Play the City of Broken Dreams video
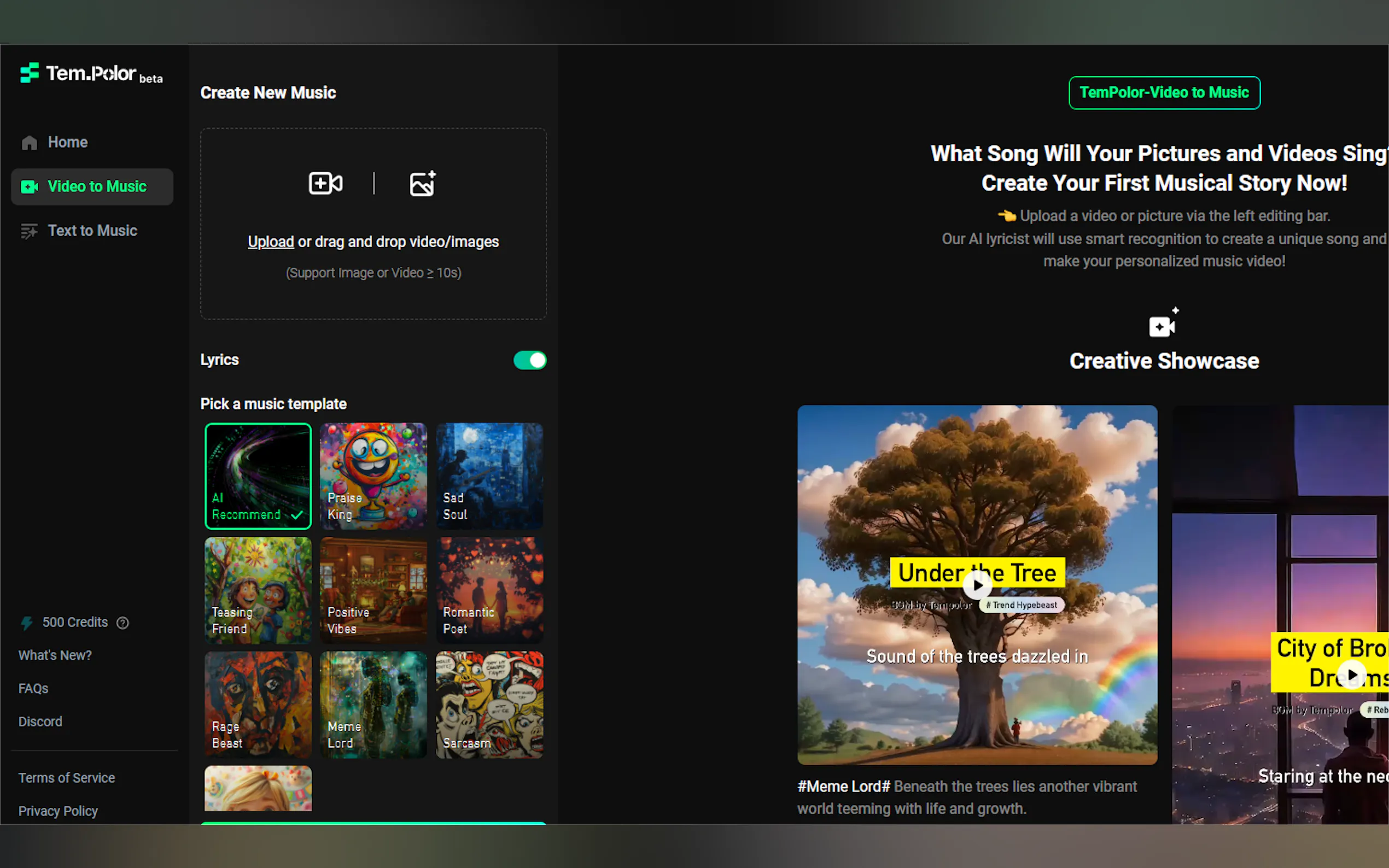The width and height of the screenshot is (1389, 868). (1351, 675)
